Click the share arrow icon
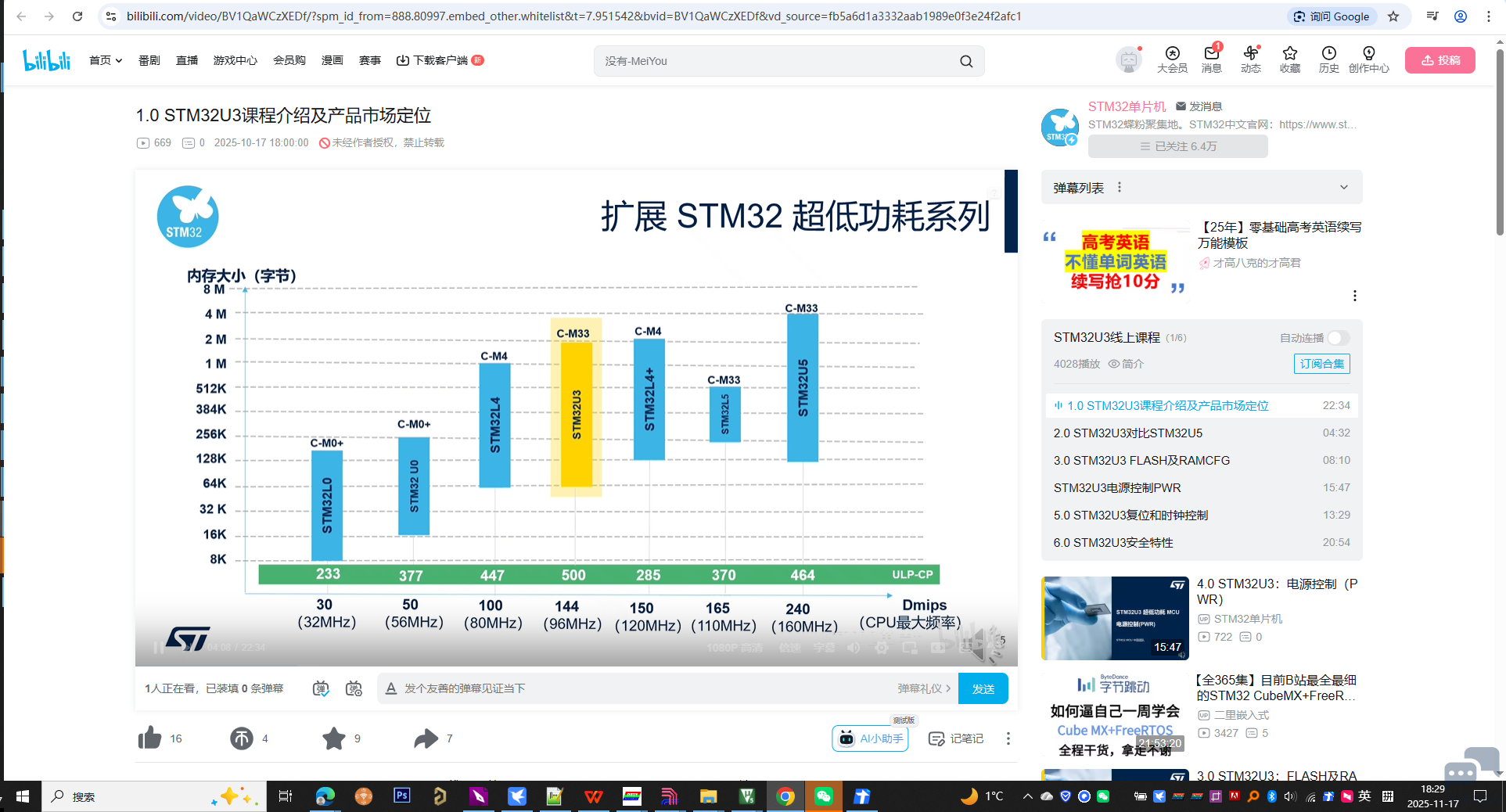The width and height of the screenshot is (1506, 812). (426, 738)
